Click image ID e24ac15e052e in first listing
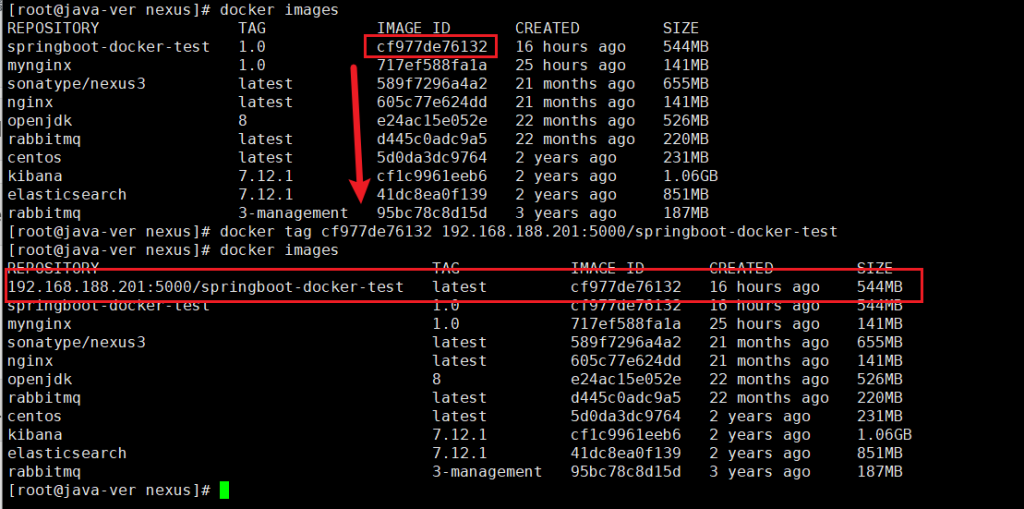Screen dimensions: 1024x509 432,121
